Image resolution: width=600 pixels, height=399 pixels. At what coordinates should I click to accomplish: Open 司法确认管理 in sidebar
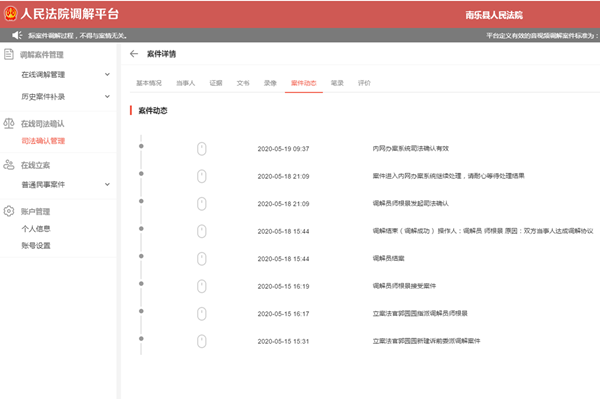43,141
